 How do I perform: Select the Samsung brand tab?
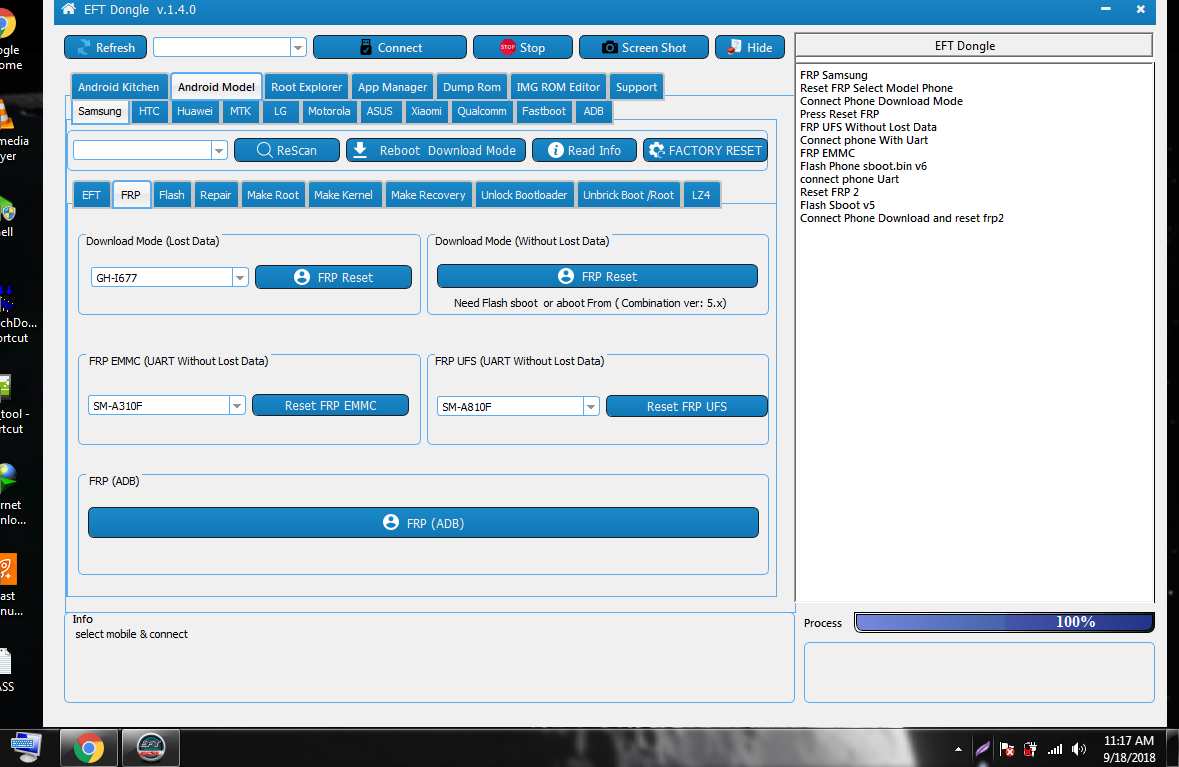coord(99,111)
